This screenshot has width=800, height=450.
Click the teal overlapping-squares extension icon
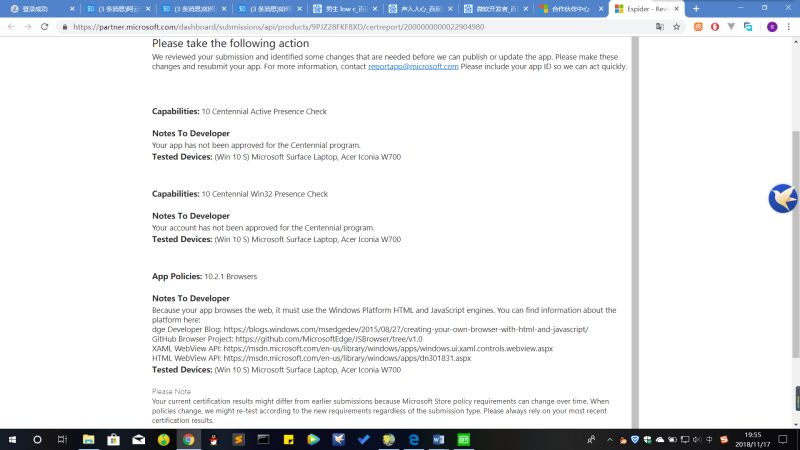[748, 27]
